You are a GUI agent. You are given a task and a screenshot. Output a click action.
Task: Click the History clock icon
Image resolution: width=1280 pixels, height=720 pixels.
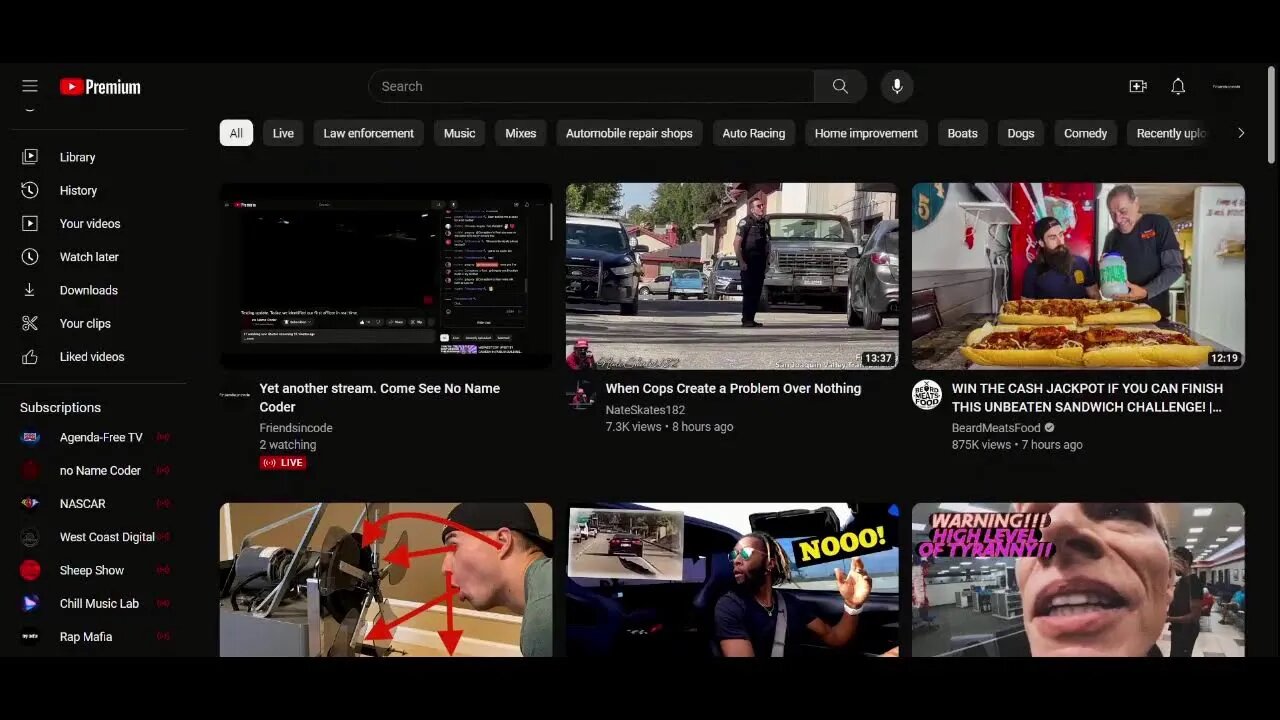[x=30, y=190]
